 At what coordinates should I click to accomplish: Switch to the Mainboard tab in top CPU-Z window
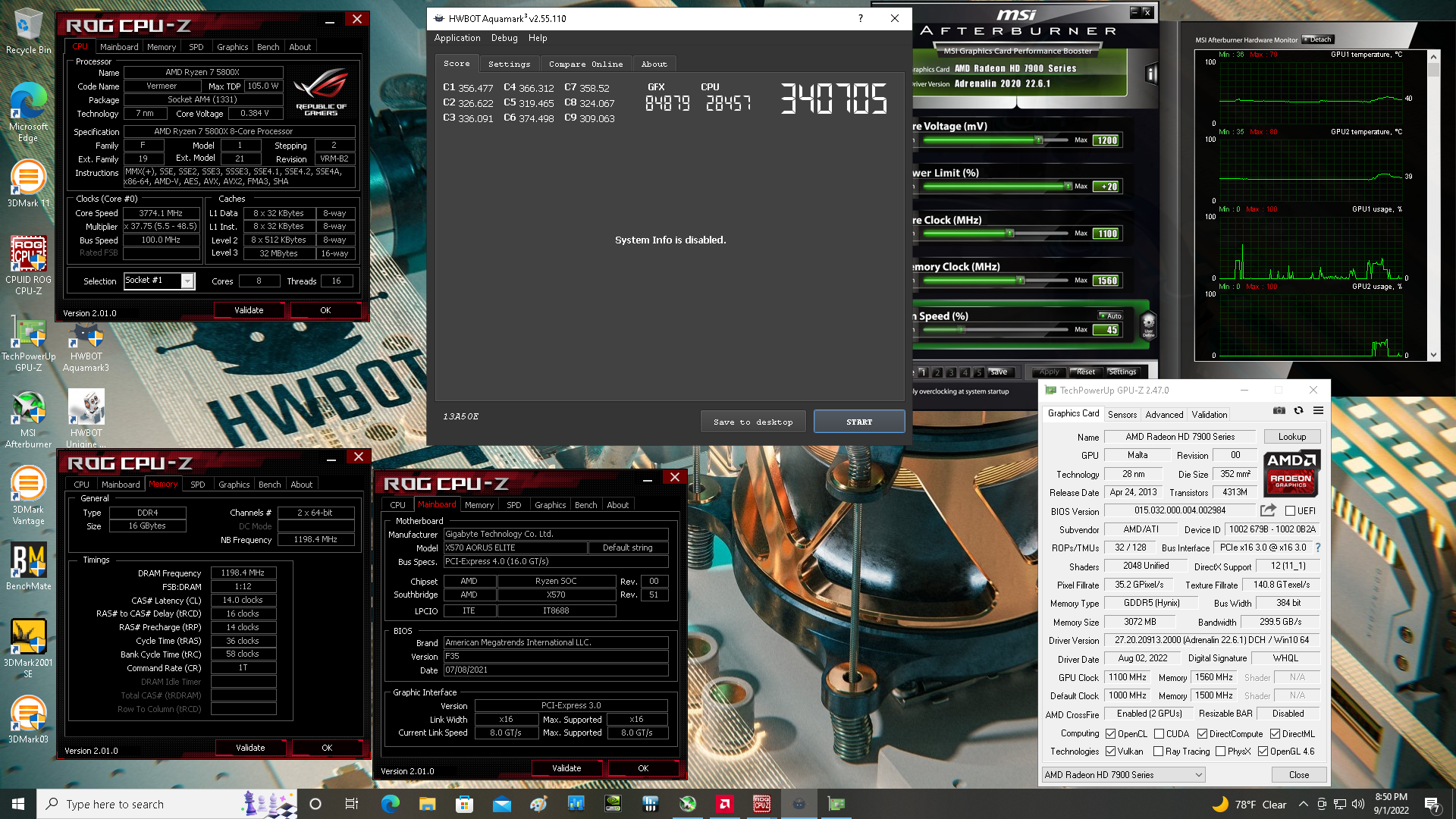click(x=119, y=47)
